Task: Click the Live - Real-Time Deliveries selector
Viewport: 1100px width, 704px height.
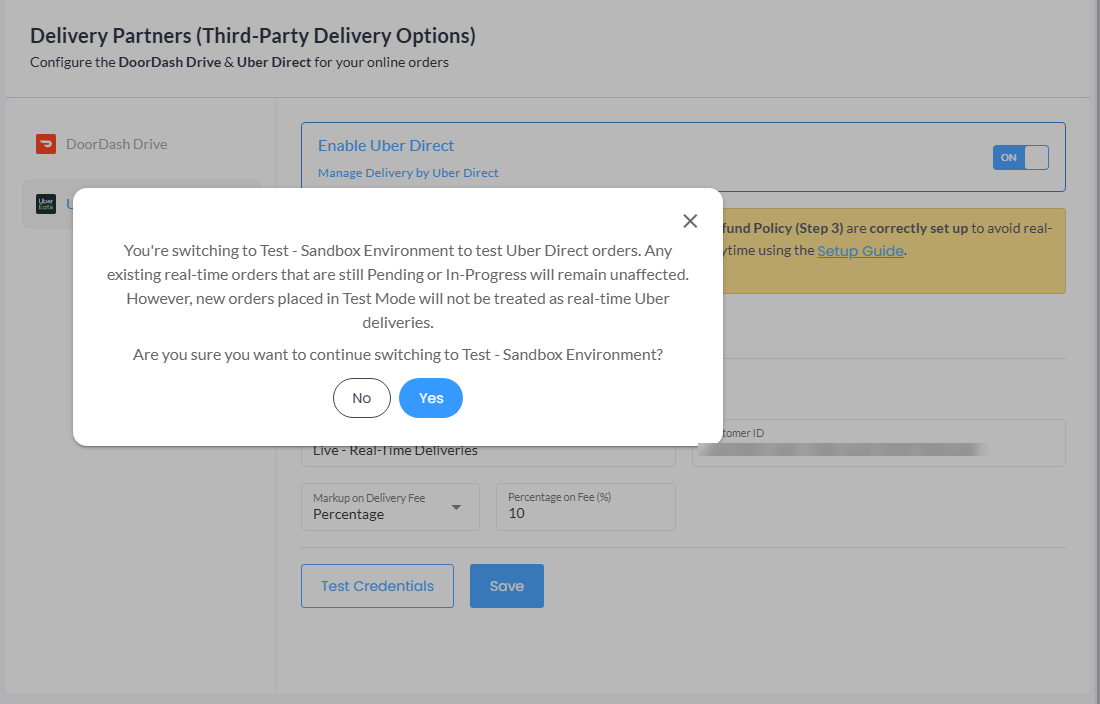Action: tap(488, 454)
